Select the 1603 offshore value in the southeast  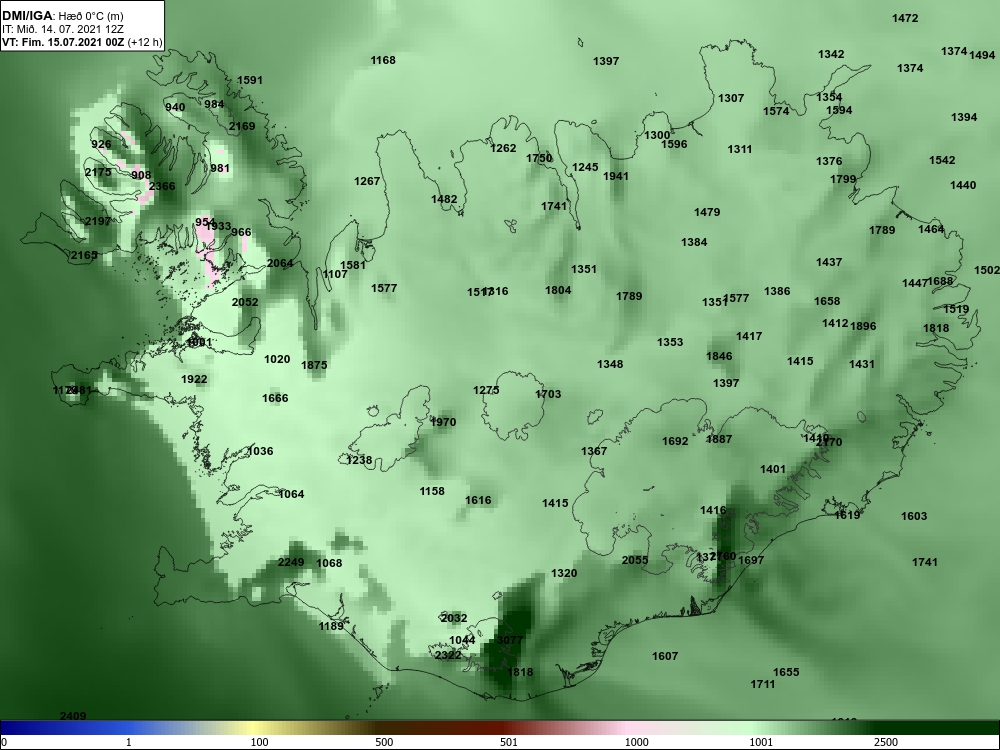[x=914, y=516]
